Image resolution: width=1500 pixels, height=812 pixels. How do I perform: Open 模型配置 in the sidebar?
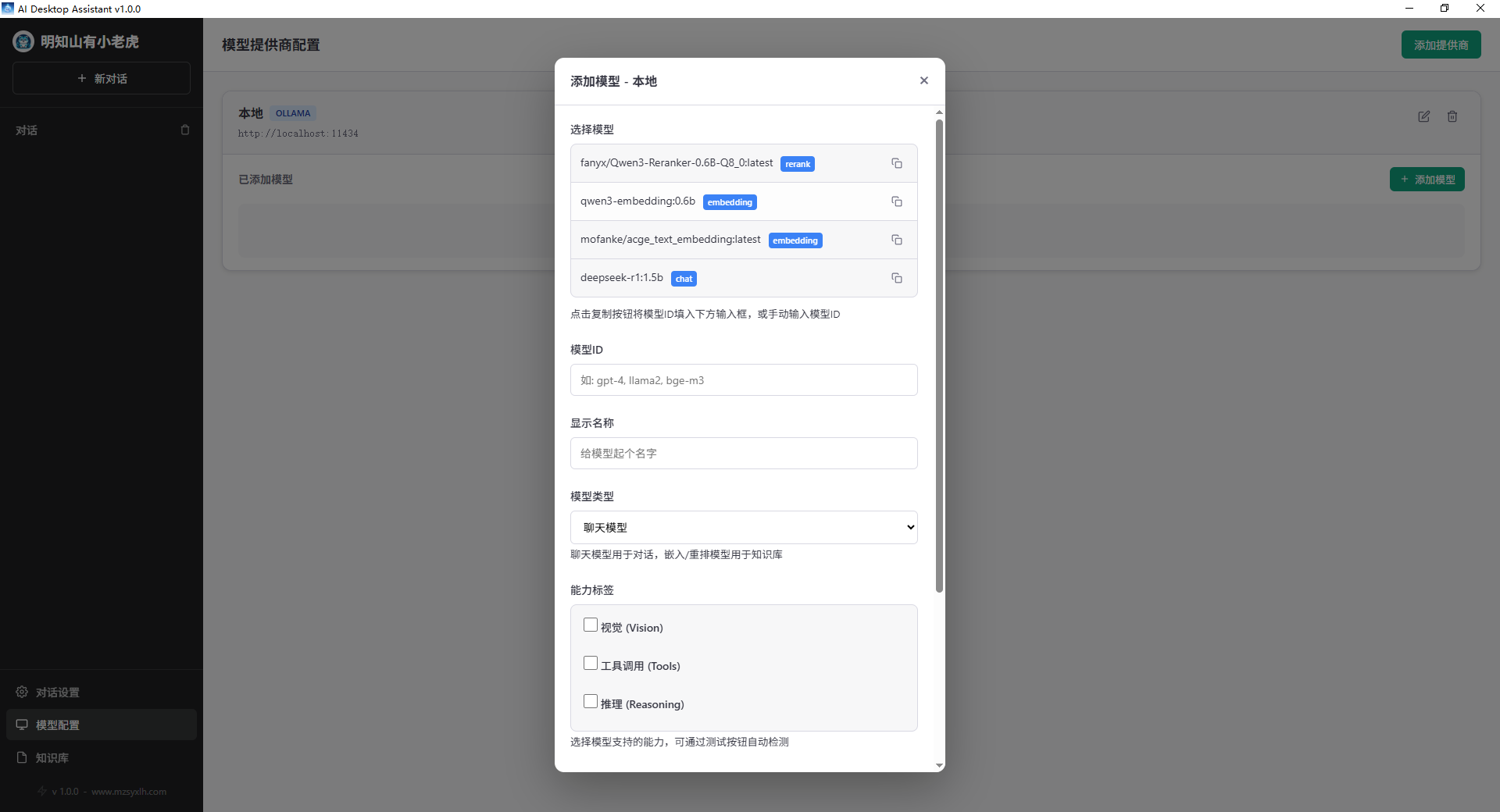(102, 725)
